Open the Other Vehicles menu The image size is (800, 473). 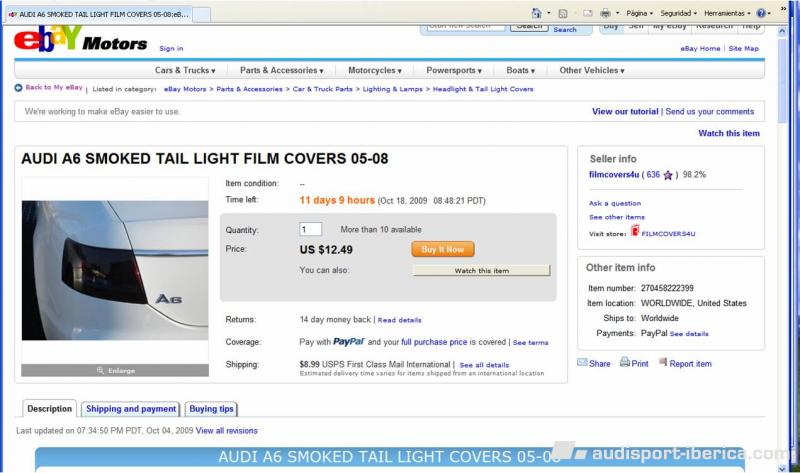pos(591,70)
